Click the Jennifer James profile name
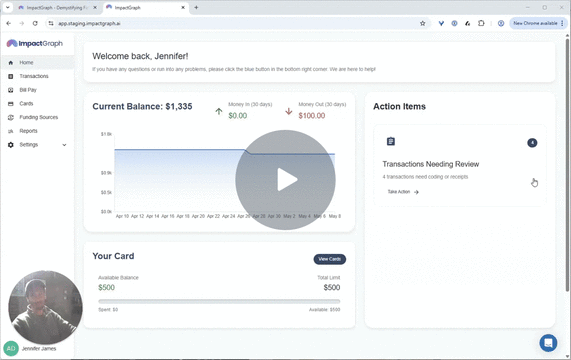The width and height of the screenshot is (571, 360). click(x=39, y=349)
